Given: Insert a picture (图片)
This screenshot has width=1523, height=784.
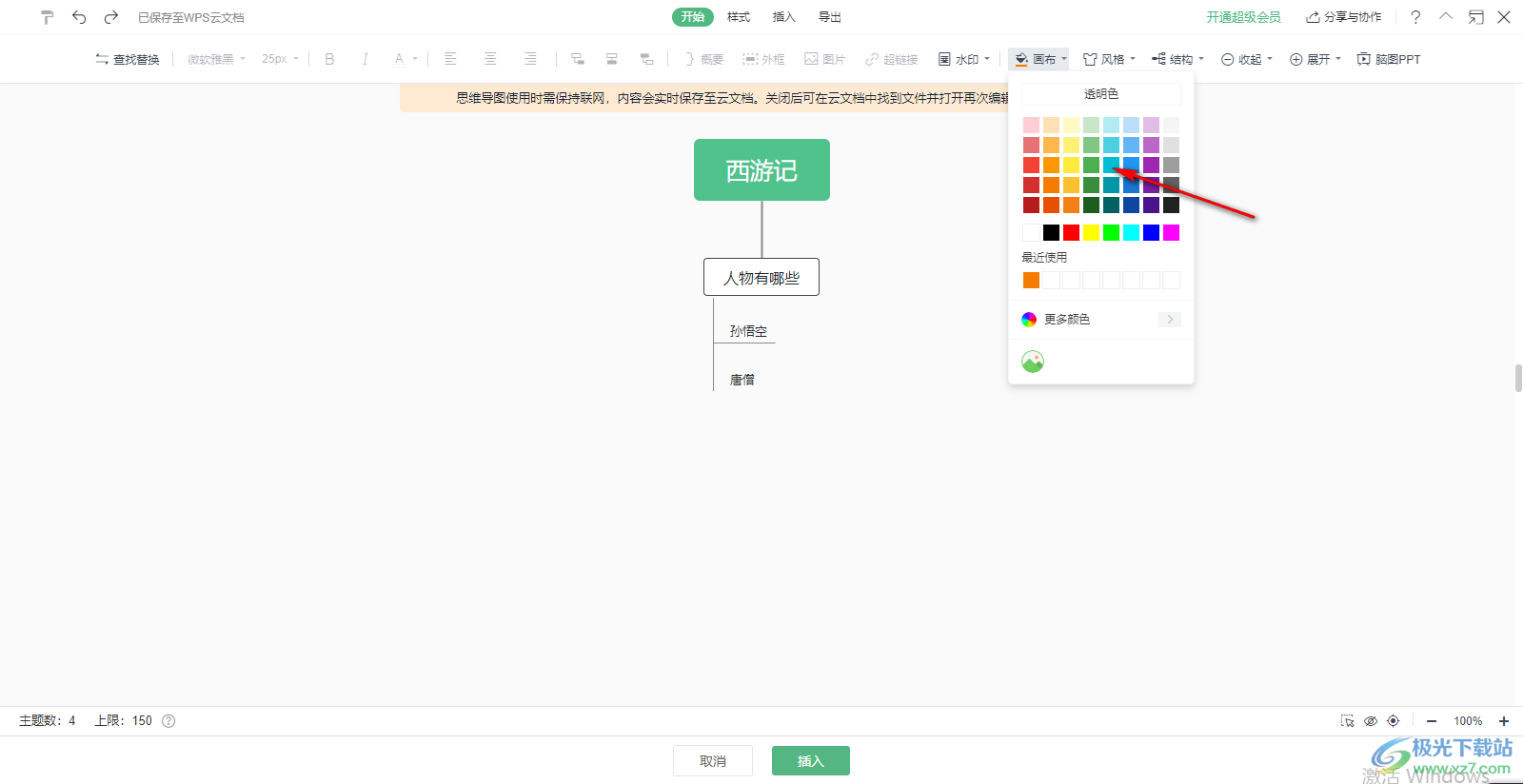Looking at the screenshot, I should coord(824,59).
